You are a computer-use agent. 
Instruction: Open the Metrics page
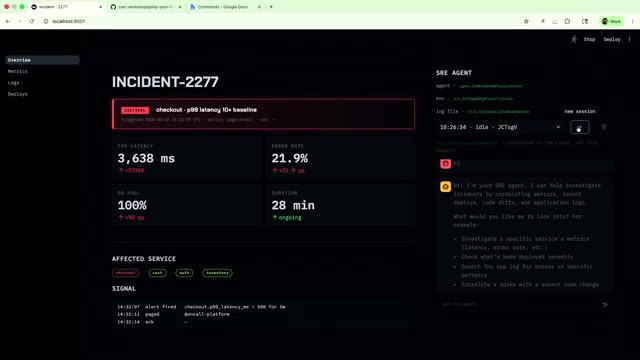point(18,71)
